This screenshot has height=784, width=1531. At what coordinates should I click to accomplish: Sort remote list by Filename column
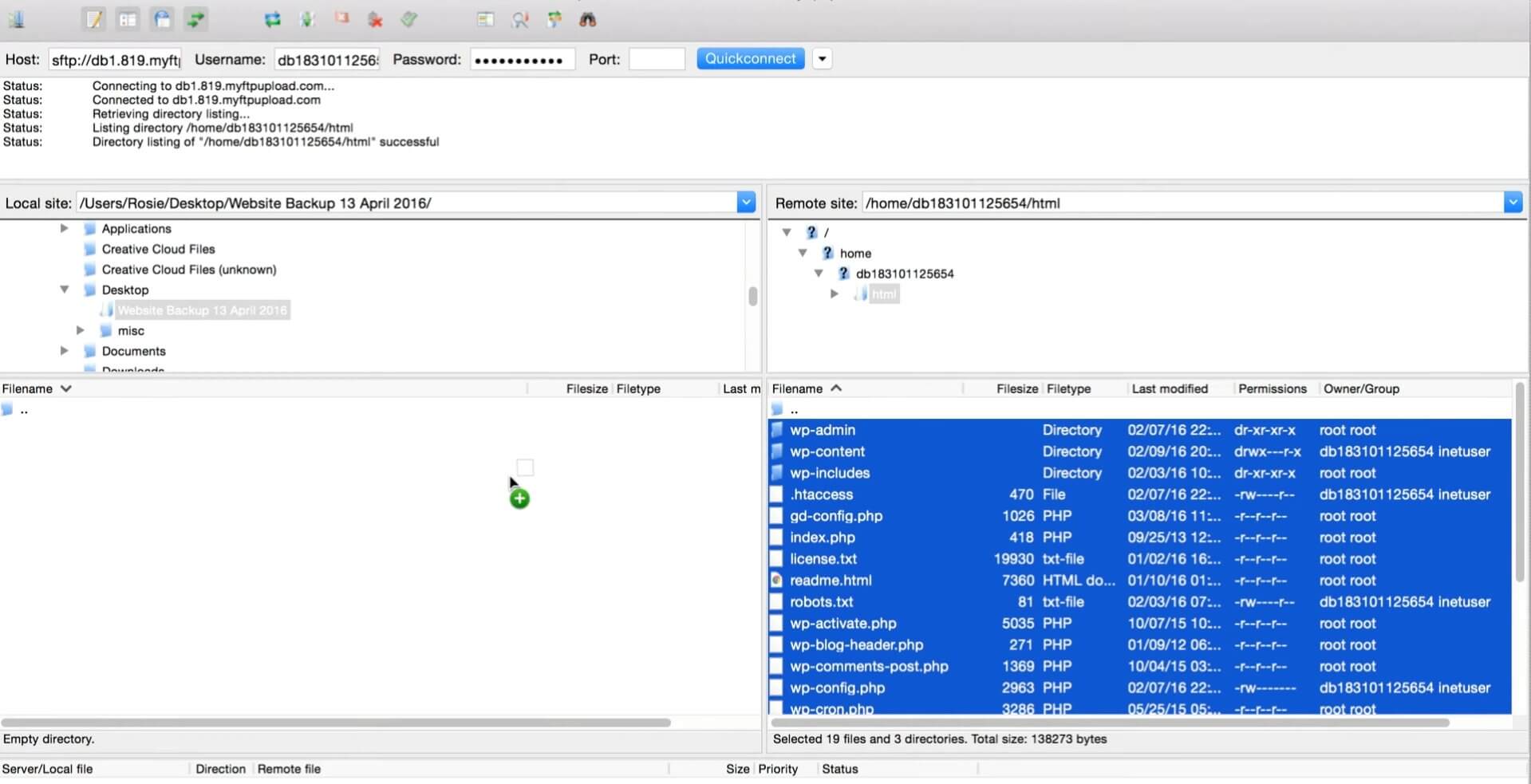(866, 388)
